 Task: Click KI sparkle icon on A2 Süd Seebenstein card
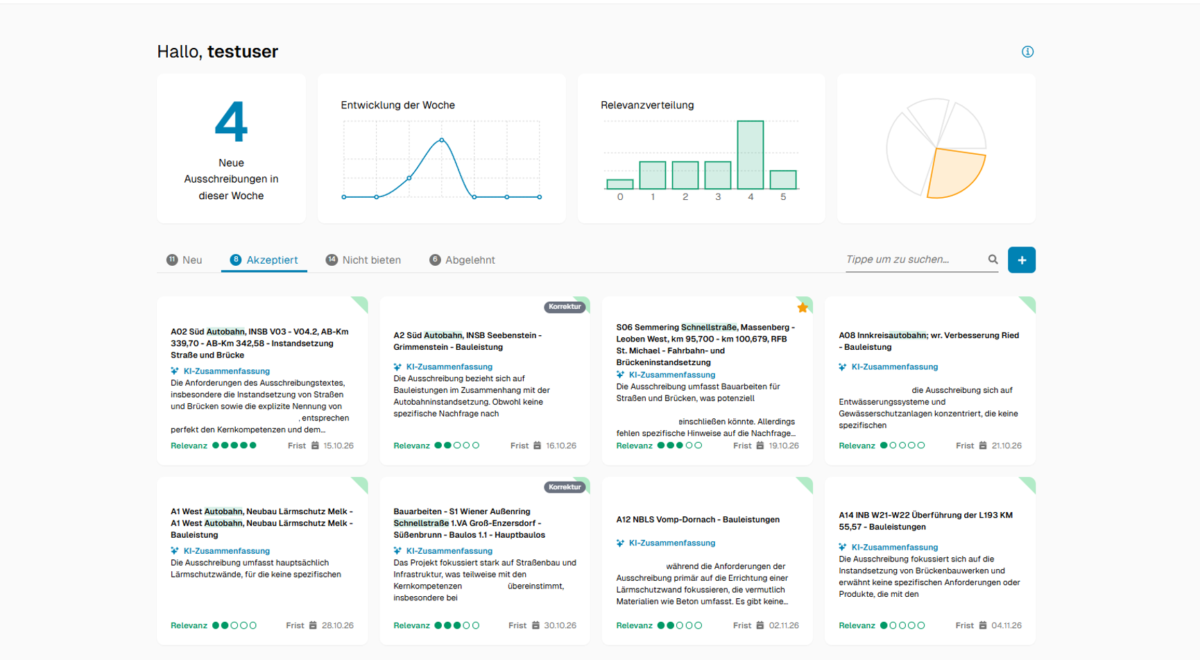(x=398, y=367)
